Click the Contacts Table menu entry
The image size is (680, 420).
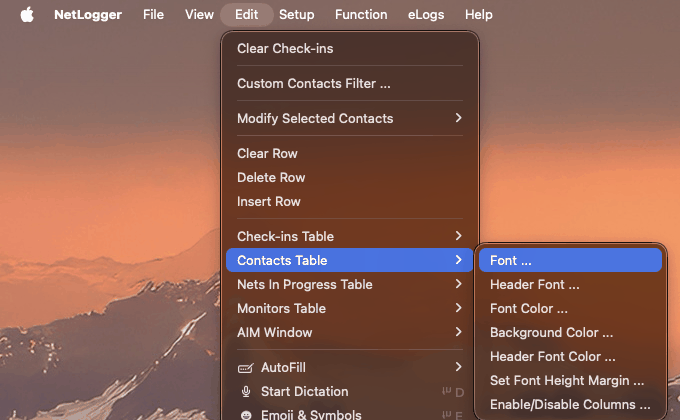click(350, 260)
